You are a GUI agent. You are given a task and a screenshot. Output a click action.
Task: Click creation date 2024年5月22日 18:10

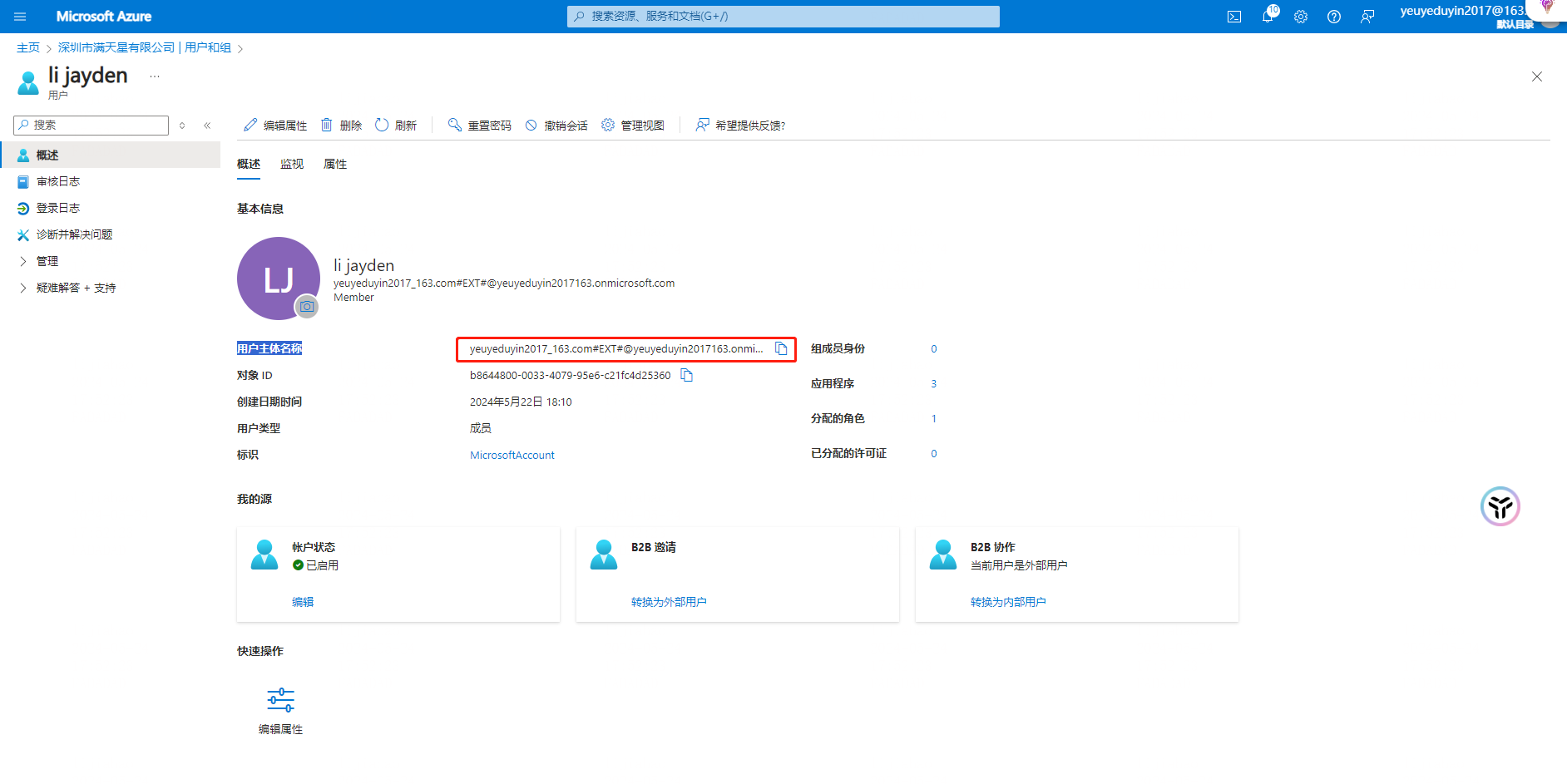click(x=521, y=402)
